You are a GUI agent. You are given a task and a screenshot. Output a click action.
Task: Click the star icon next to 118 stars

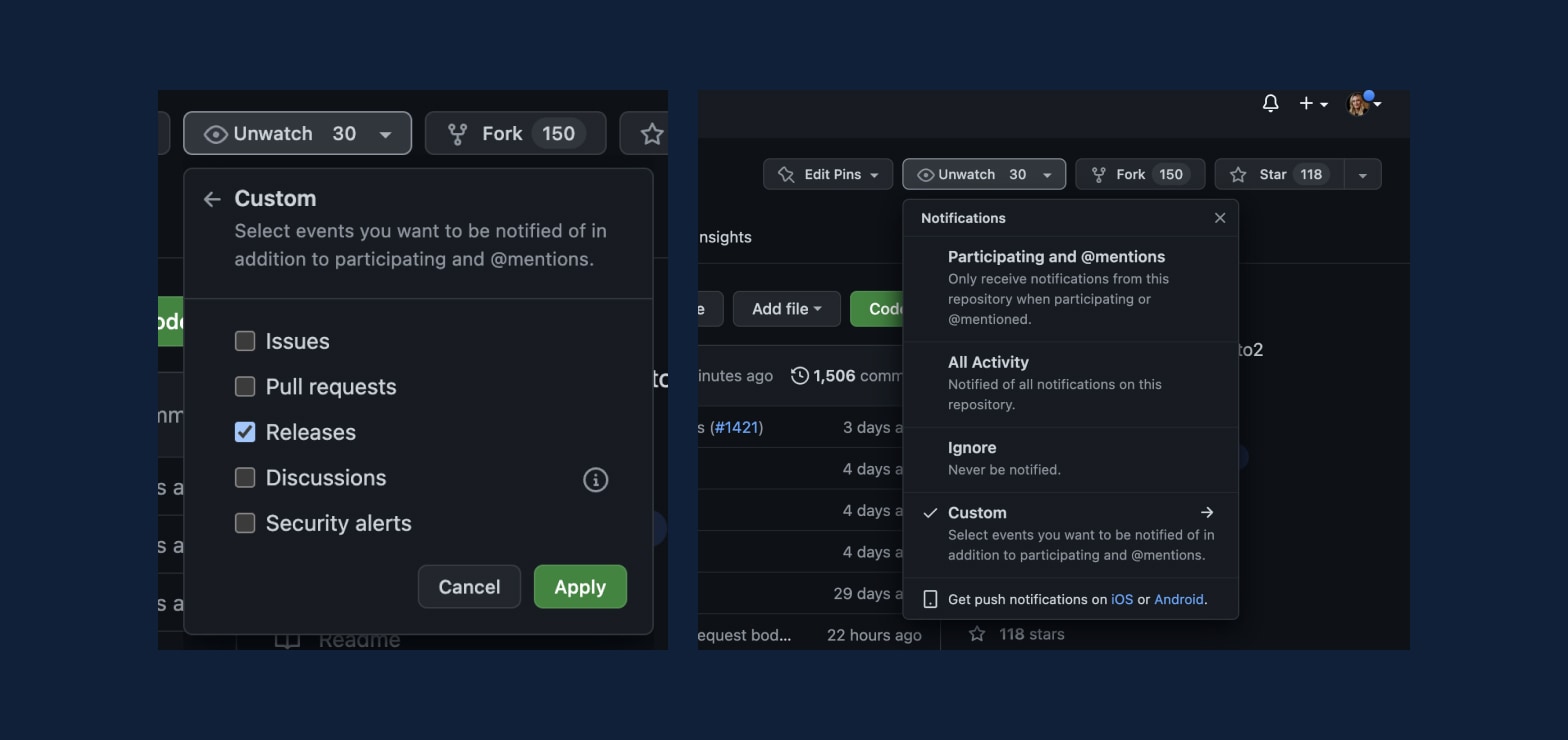point(977,634)
